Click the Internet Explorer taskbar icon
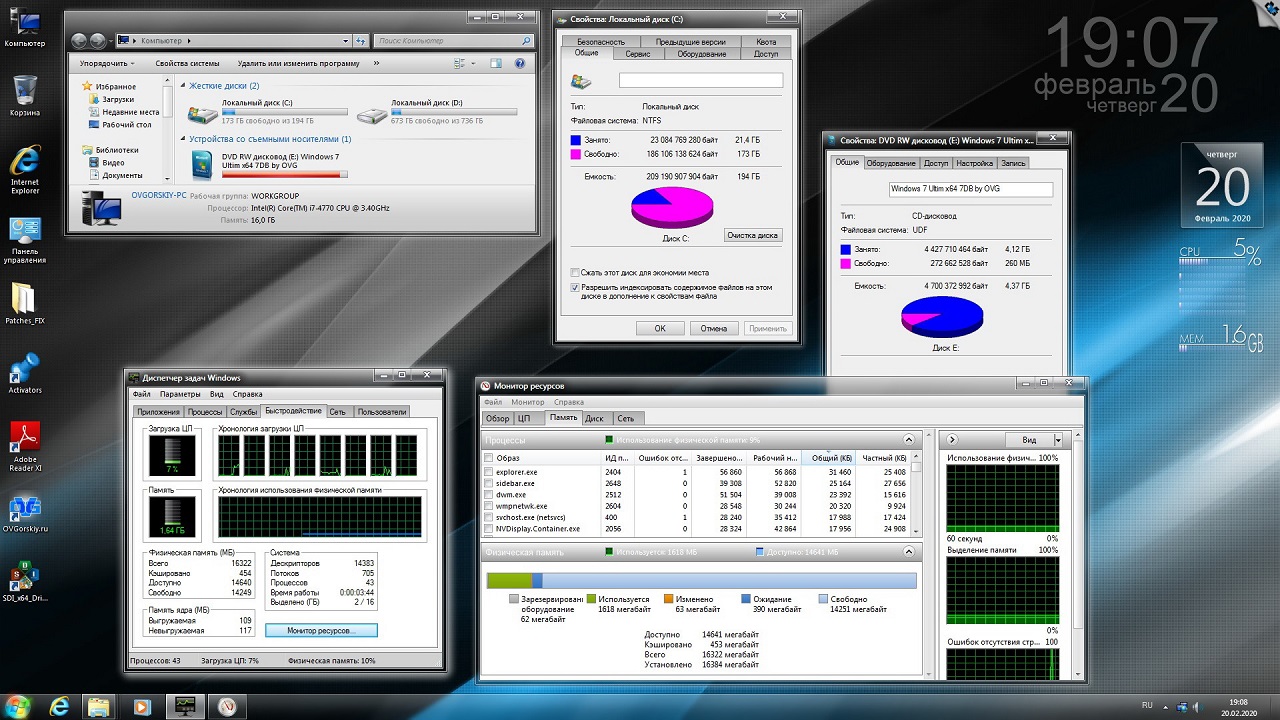The image size is (1280, 720). 59,706
